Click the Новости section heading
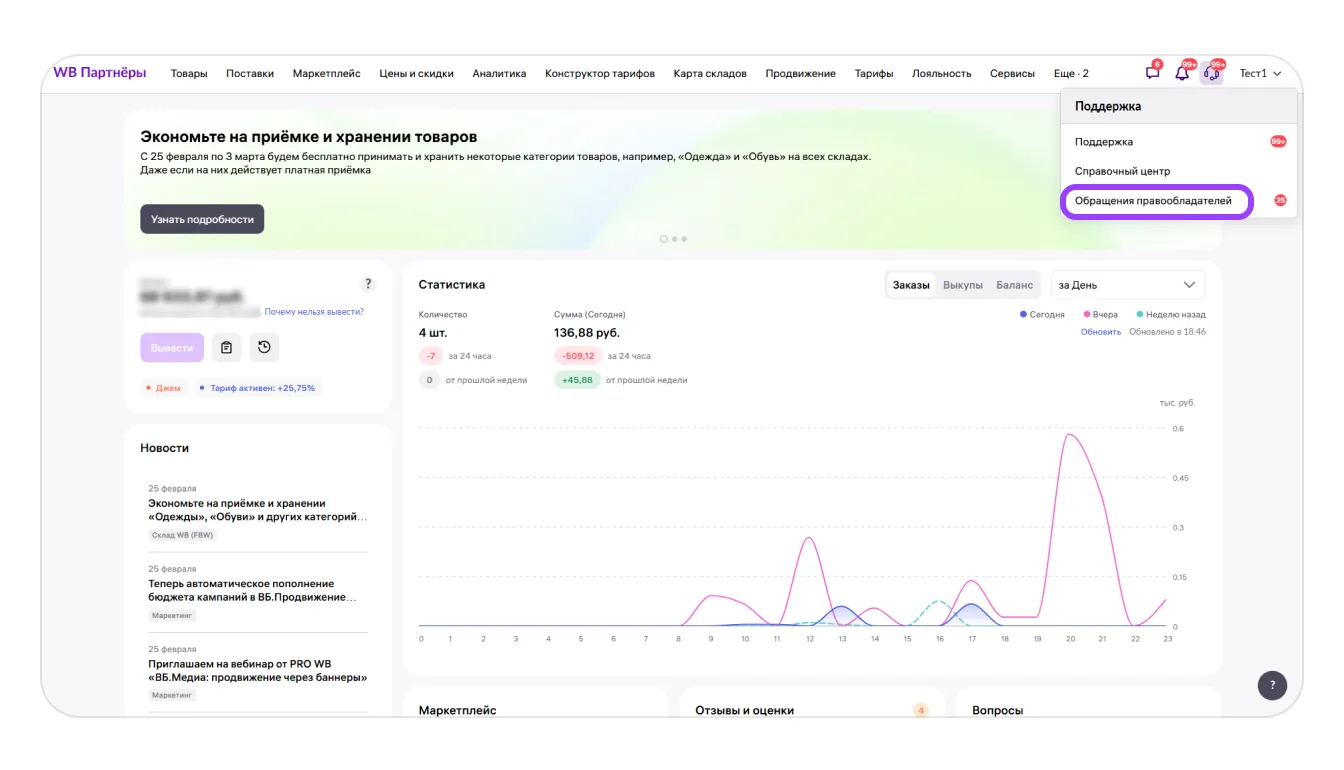This screenshot has width=1344, height=770. [165, 448]
